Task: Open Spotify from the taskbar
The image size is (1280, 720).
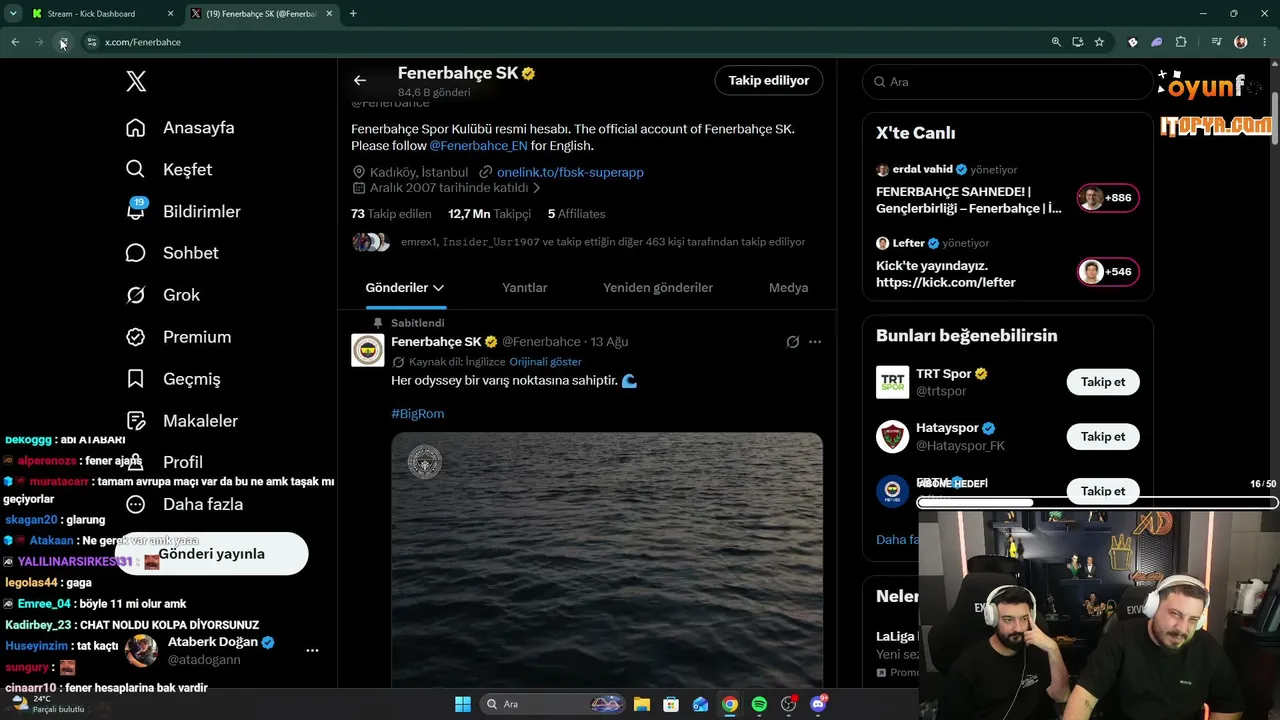Action: click(759, 704)
